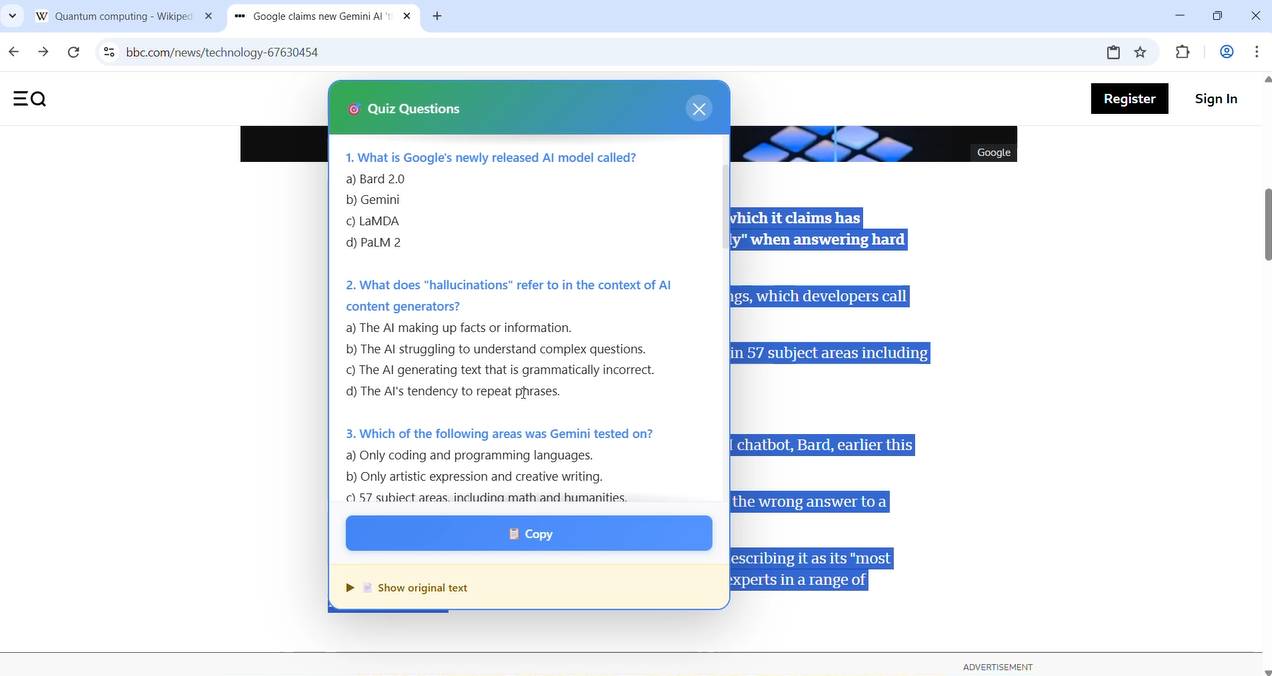This screenshot has width=1272, height=676.
Task: Click the Quiz Questions target icon
Action: click(354, 109)
